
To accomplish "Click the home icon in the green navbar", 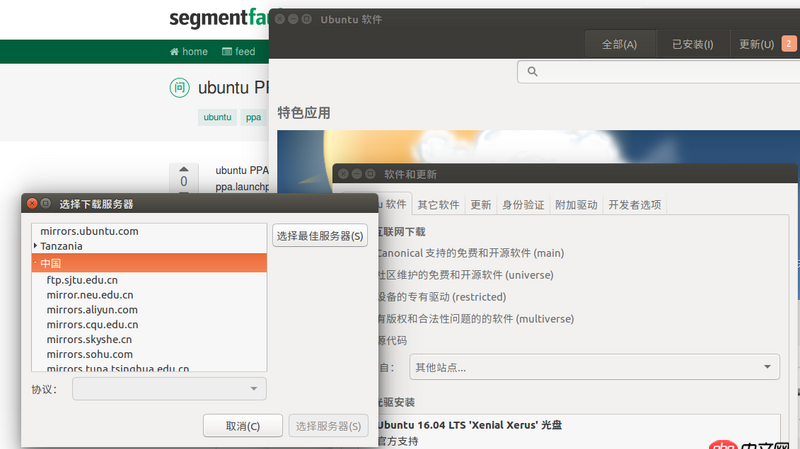I will [175, 52].
